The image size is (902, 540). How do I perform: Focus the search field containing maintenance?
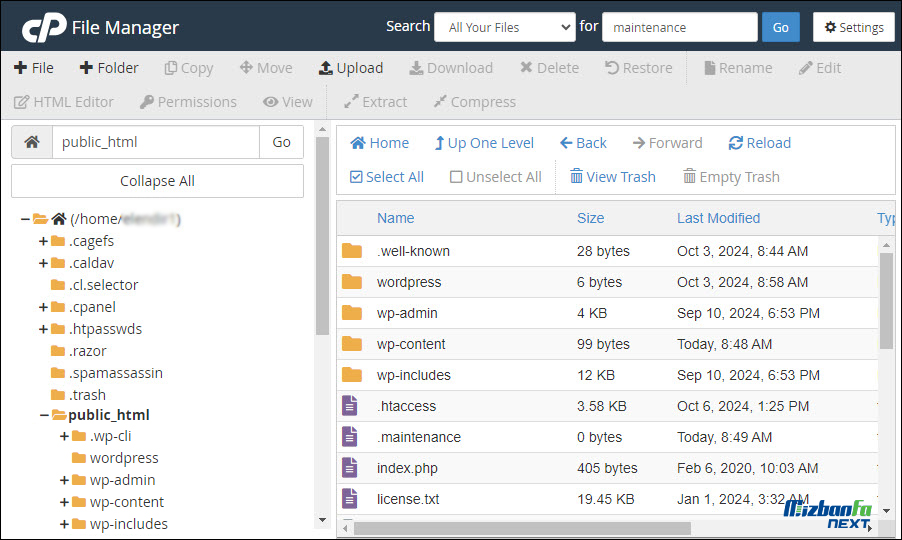click(x=679, y=27)
